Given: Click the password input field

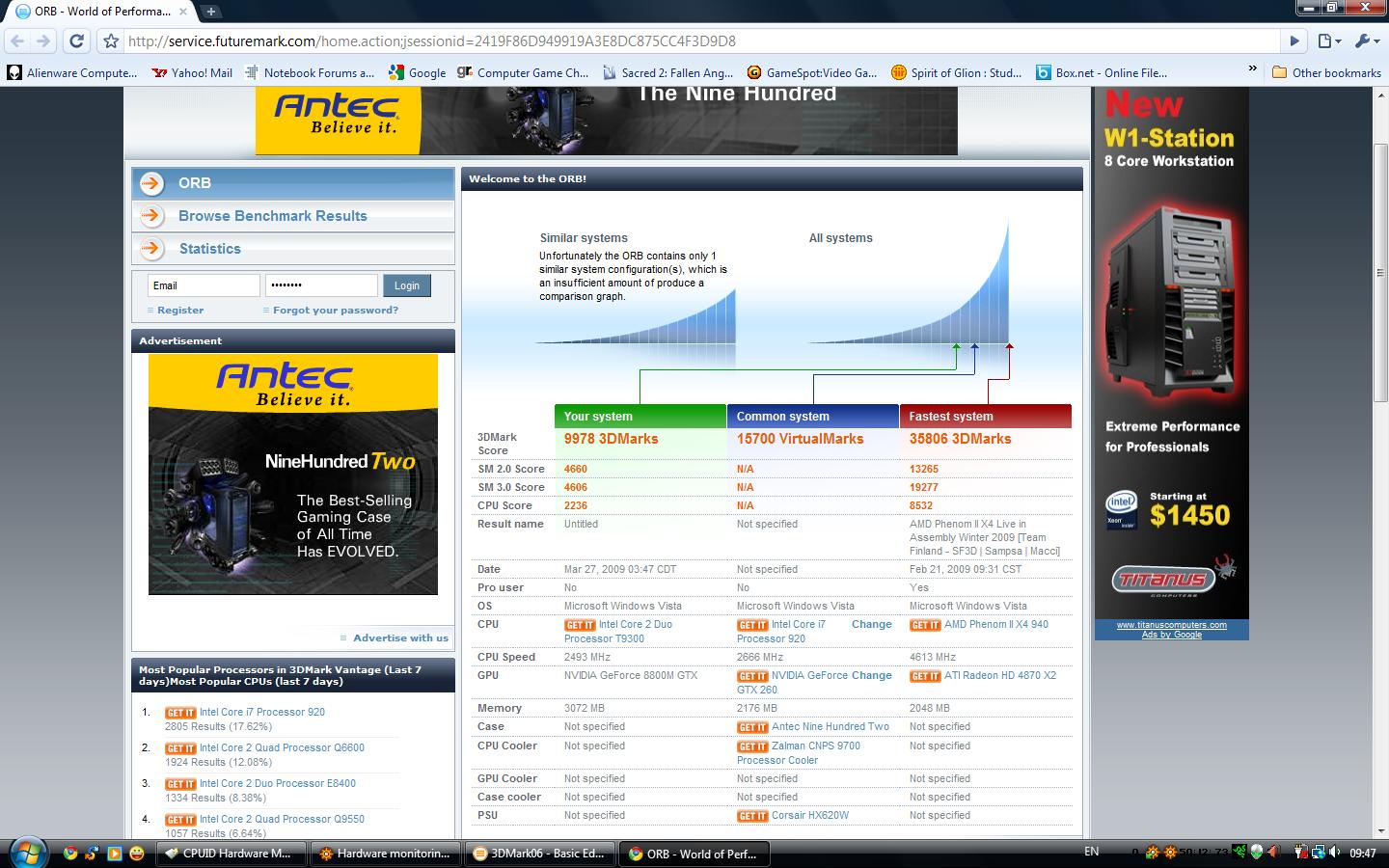Looking at the screenshot, I should pyautogui.click(x=321, y=285).
